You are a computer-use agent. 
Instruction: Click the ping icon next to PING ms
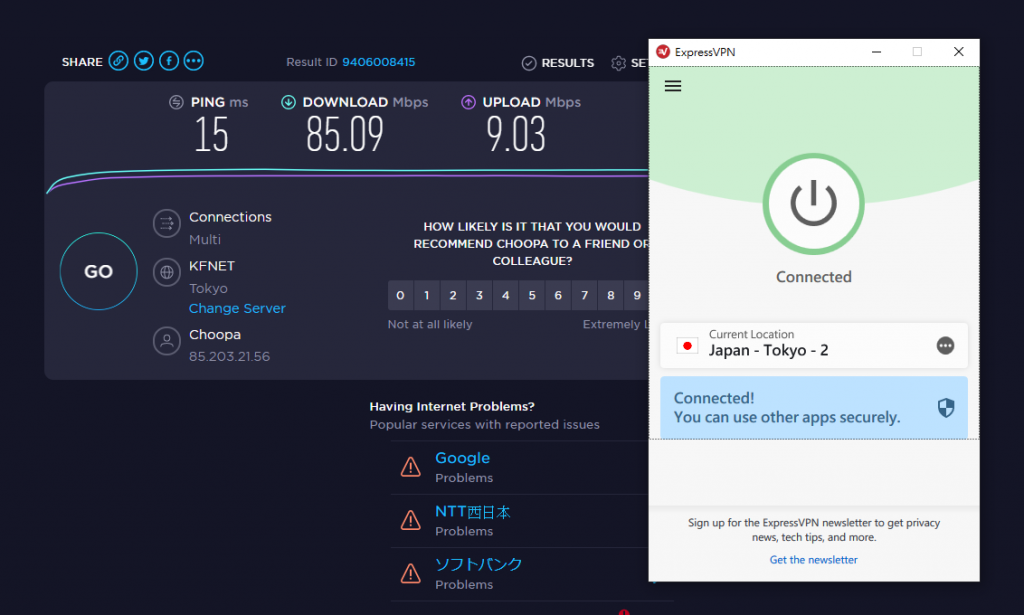[x=176, y=102]
